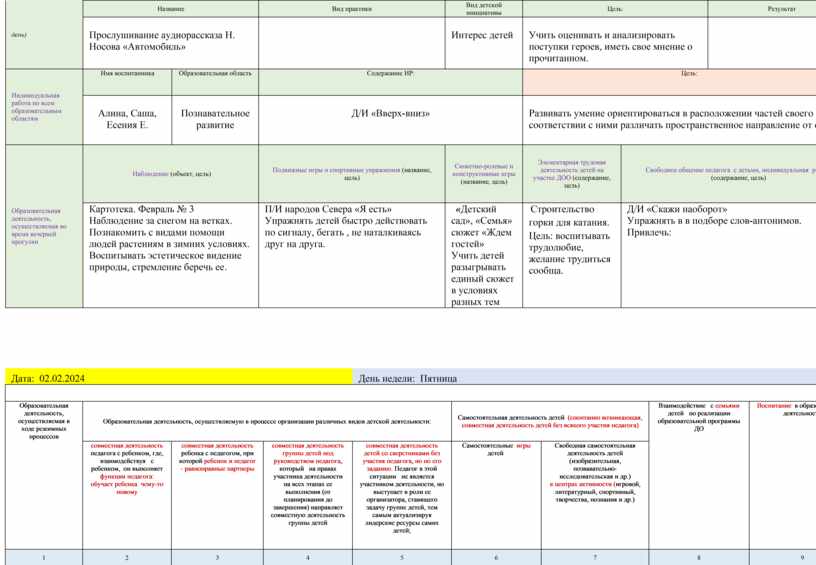This screenshot has height=565, width=816.
Task: Select the names cell 'Алина, Саша, Есения Е.'
Action: click(127, 120)
